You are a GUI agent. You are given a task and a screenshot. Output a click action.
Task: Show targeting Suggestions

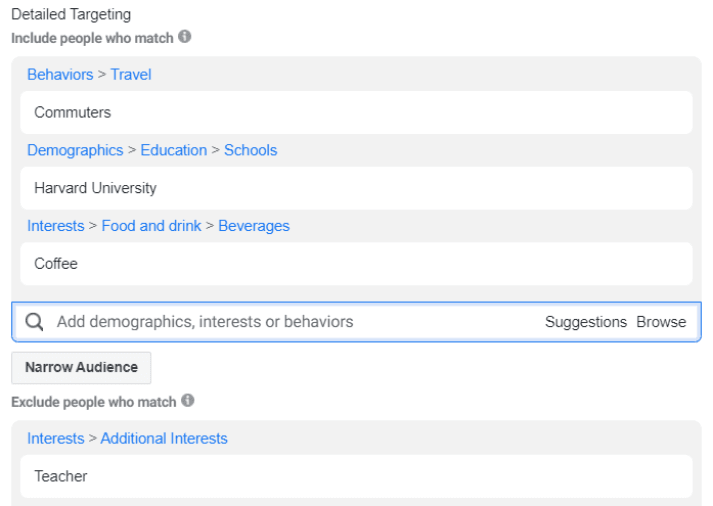coord(586,322)
